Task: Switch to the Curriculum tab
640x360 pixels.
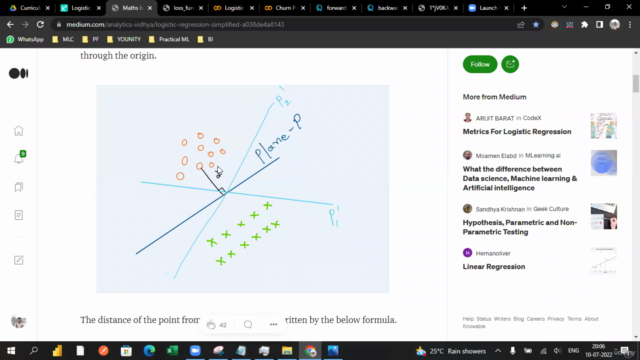Action: 29,8
